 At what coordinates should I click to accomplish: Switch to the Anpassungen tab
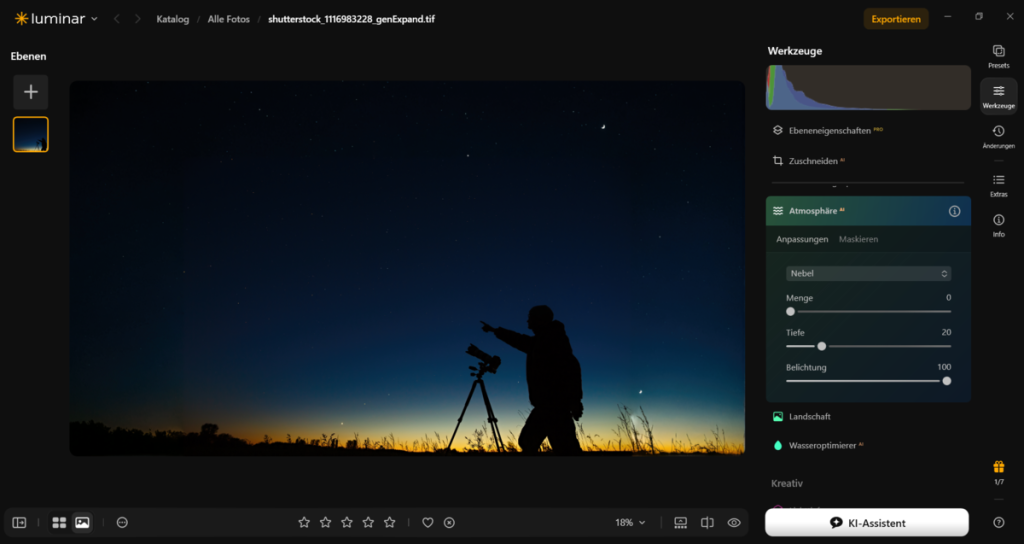click(x=802, y=239)
